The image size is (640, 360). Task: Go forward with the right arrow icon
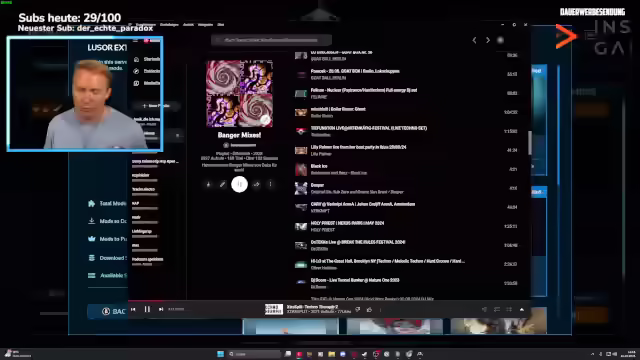[488, 40]
